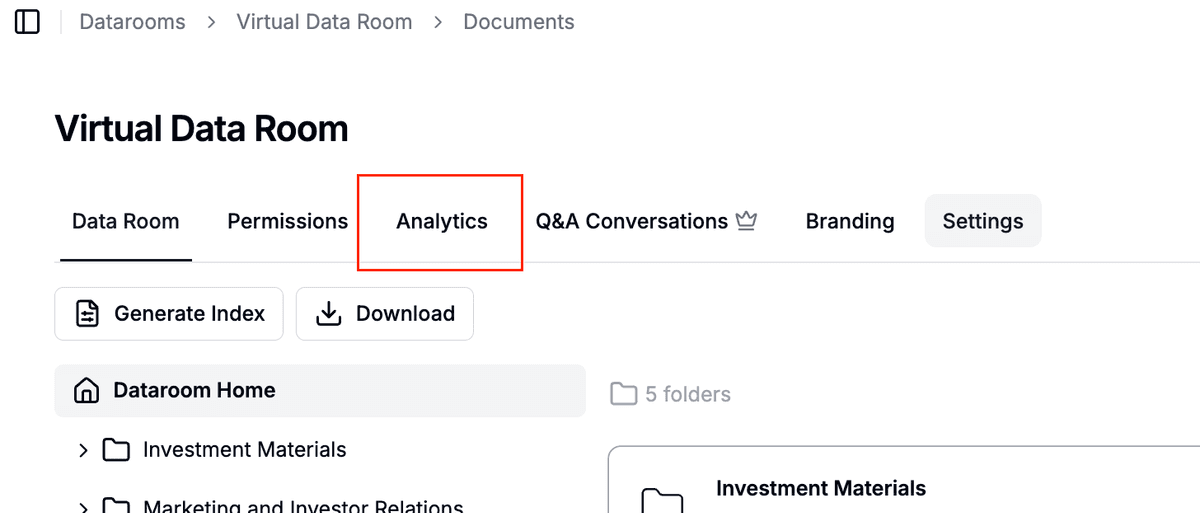Open the Analytics tab
Image resolution: width=1200 pixels, height=513 pixels.
(442, 221)
